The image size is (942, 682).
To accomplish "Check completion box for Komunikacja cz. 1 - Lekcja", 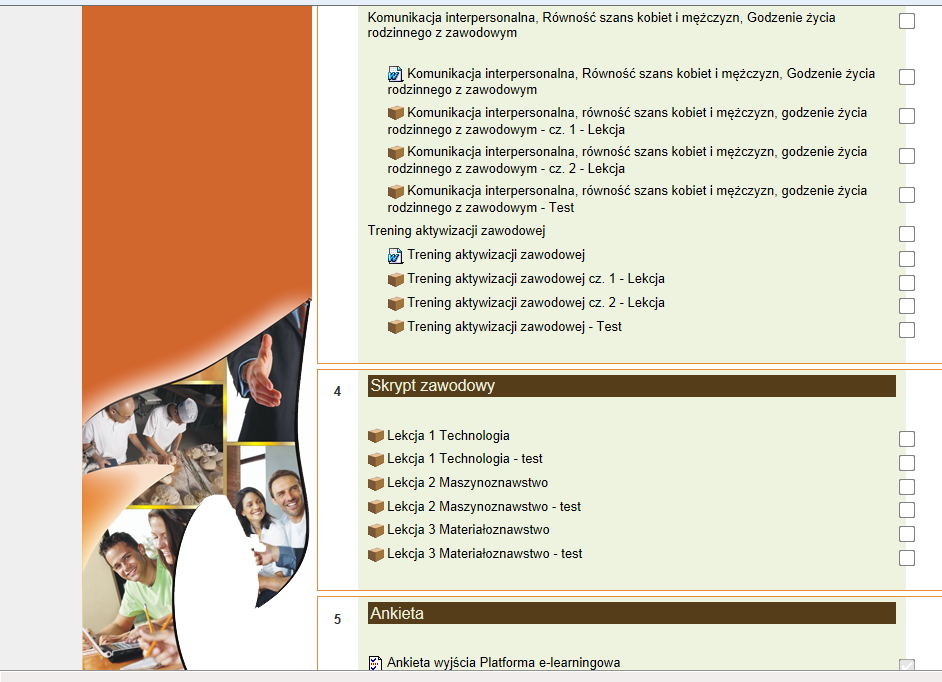I will pos(907,116).
